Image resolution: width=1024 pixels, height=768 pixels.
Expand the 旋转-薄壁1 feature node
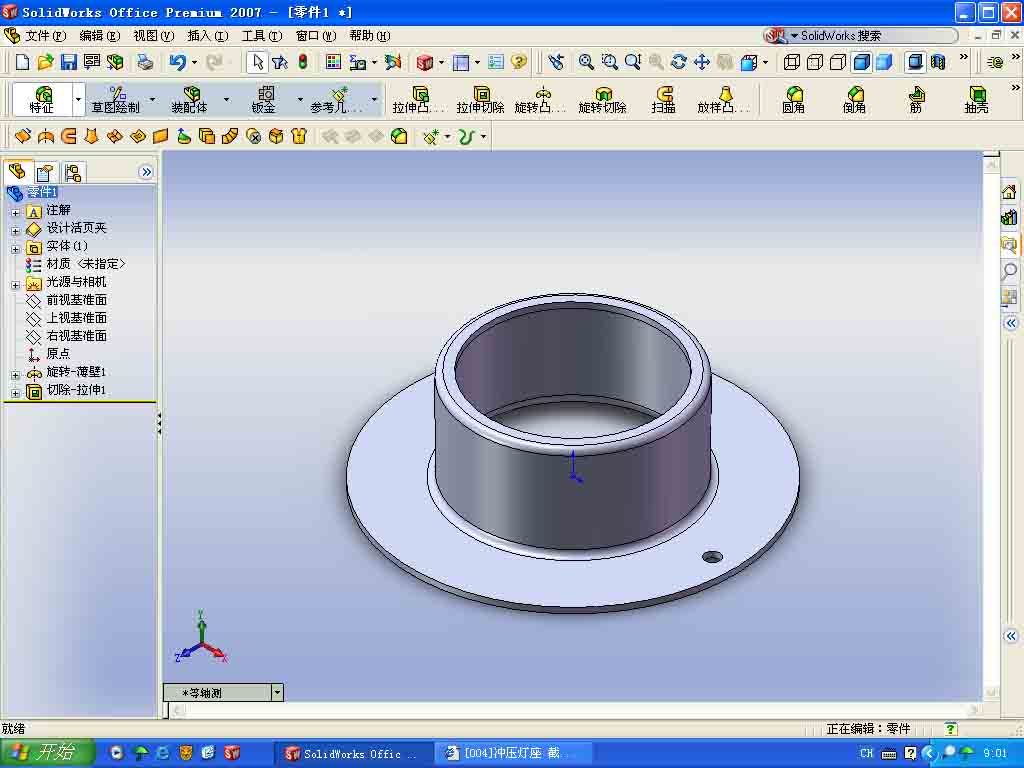[x=15, y=375]
